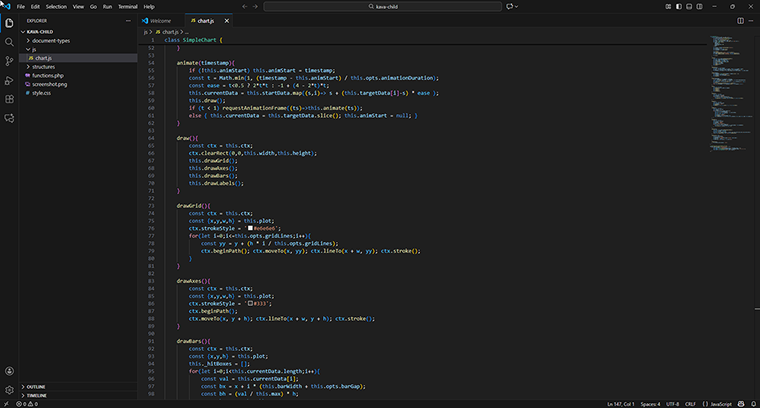Open the Go menu
Screen dimensions: 760x408
93,7
